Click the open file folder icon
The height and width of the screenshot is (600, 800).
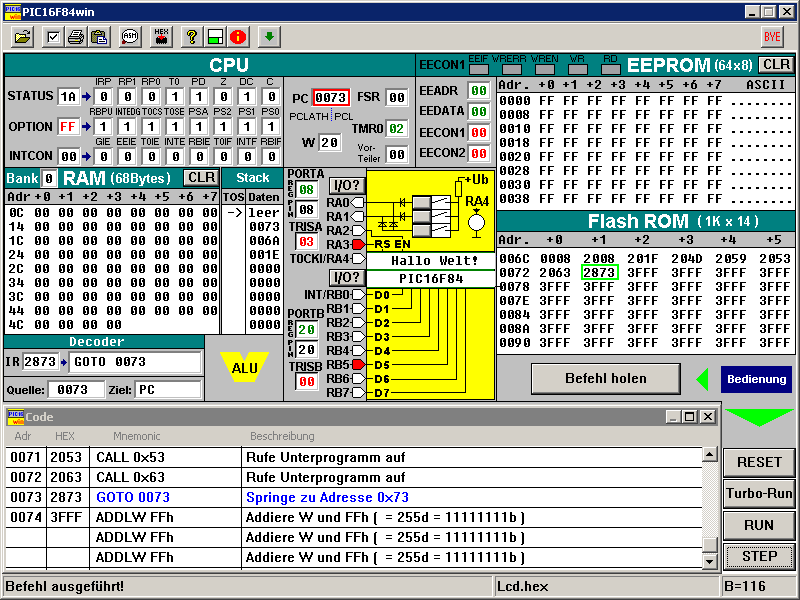tap(22, 37)
